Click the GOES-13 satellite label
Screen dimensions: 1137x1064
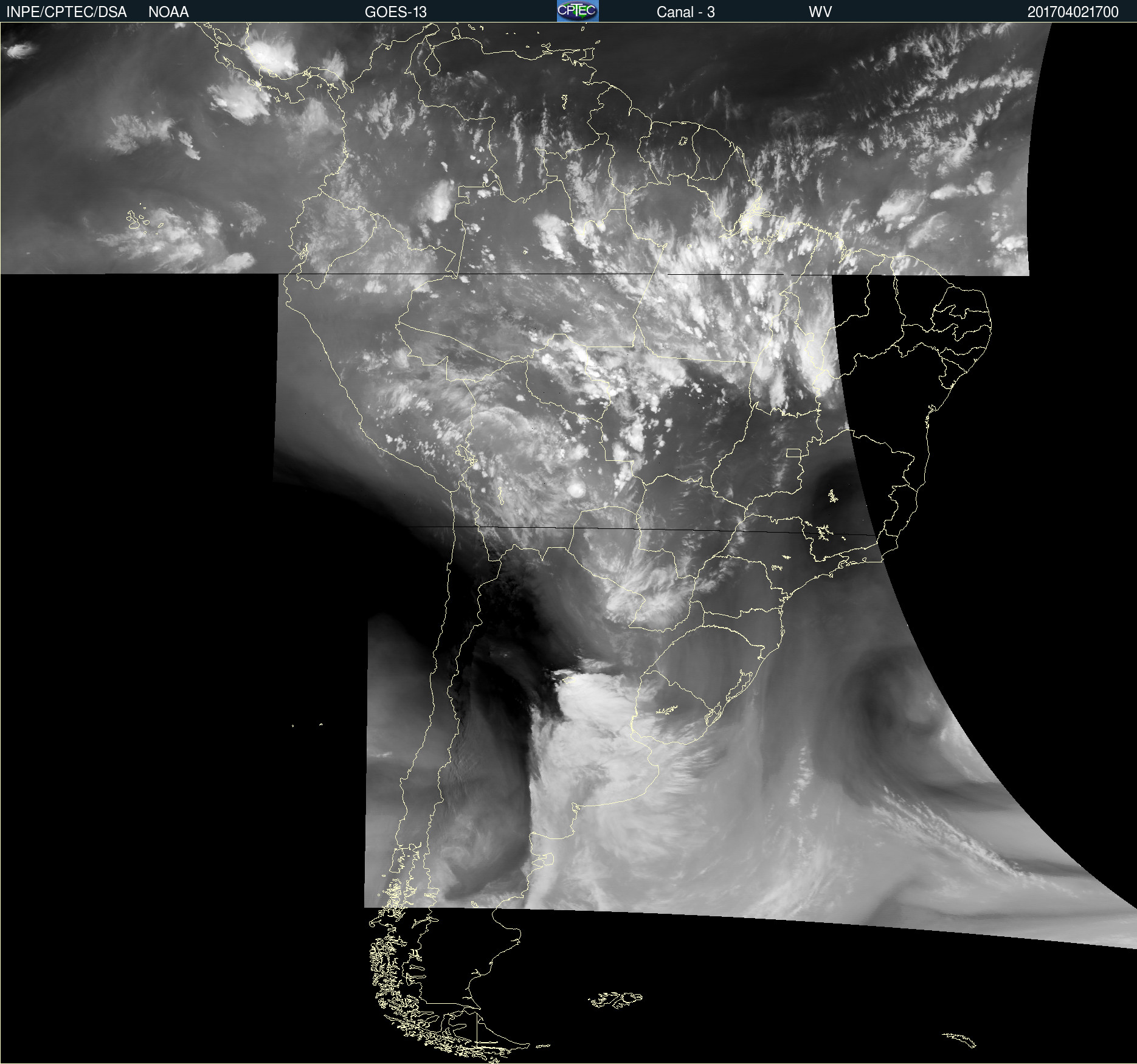396,12
